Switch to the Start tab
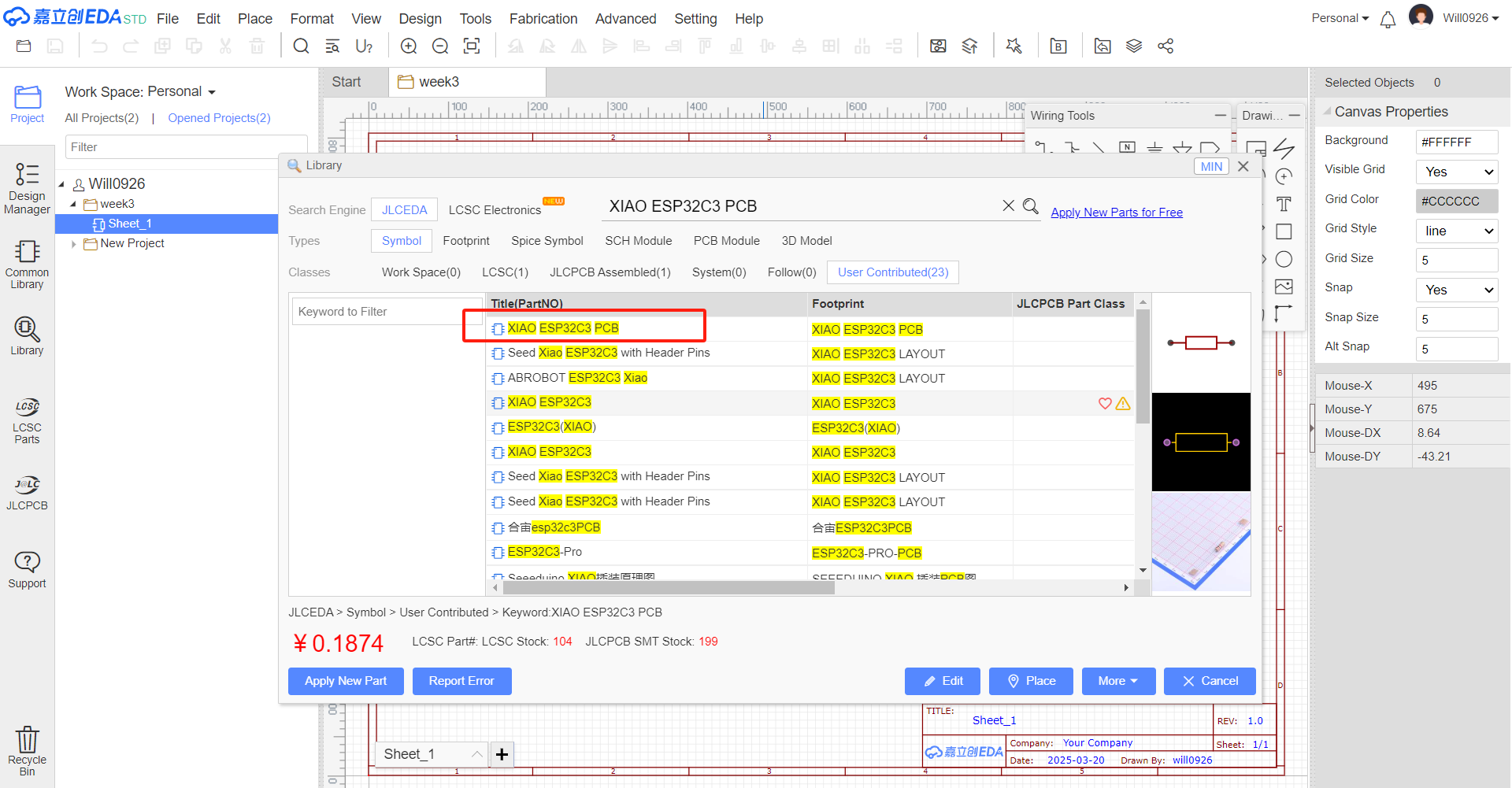1512x788 pixels. click(x=346, y=82)
